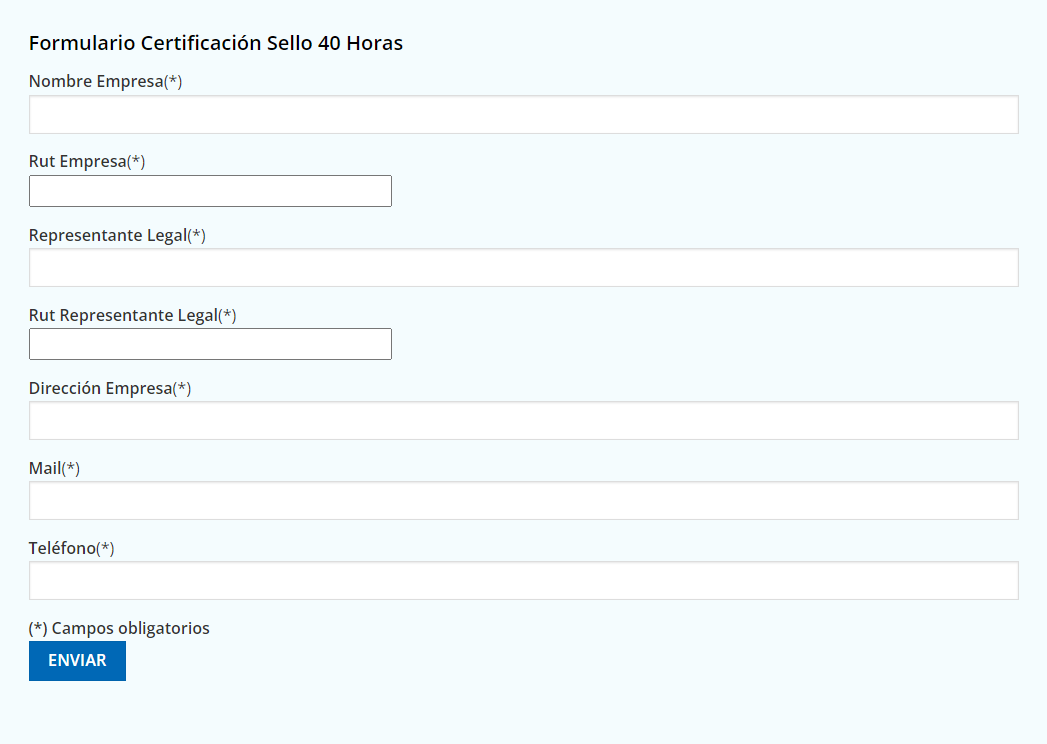1047x744 pixels.
Task: Click the Nombre Empresa label text
Action: (x=95, y=82)
